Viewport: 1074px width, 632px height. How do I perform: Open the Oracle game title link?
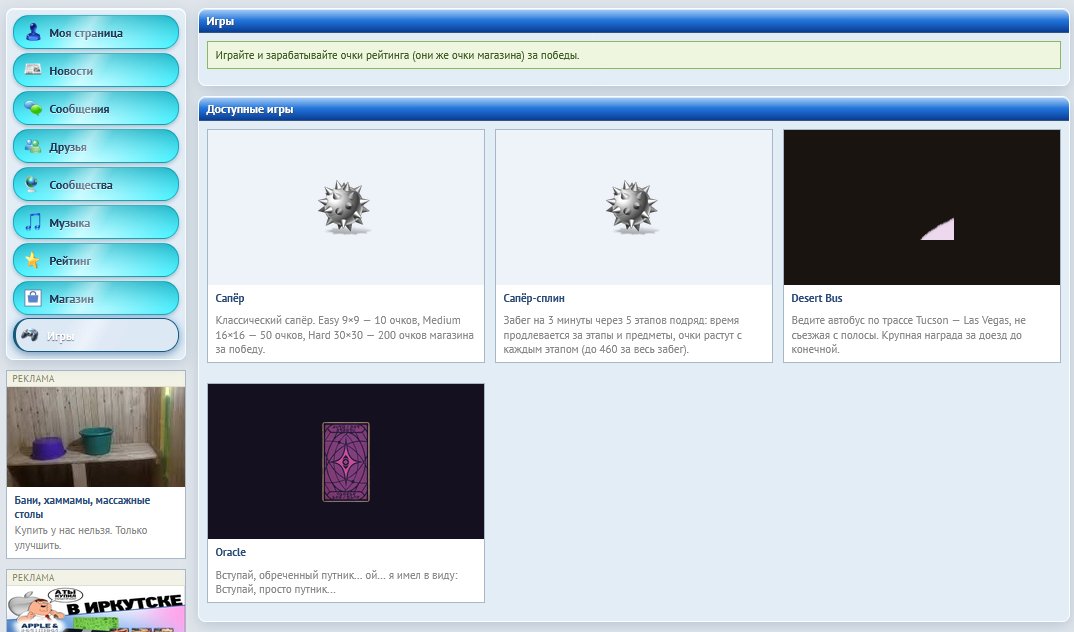coord(230,552)
